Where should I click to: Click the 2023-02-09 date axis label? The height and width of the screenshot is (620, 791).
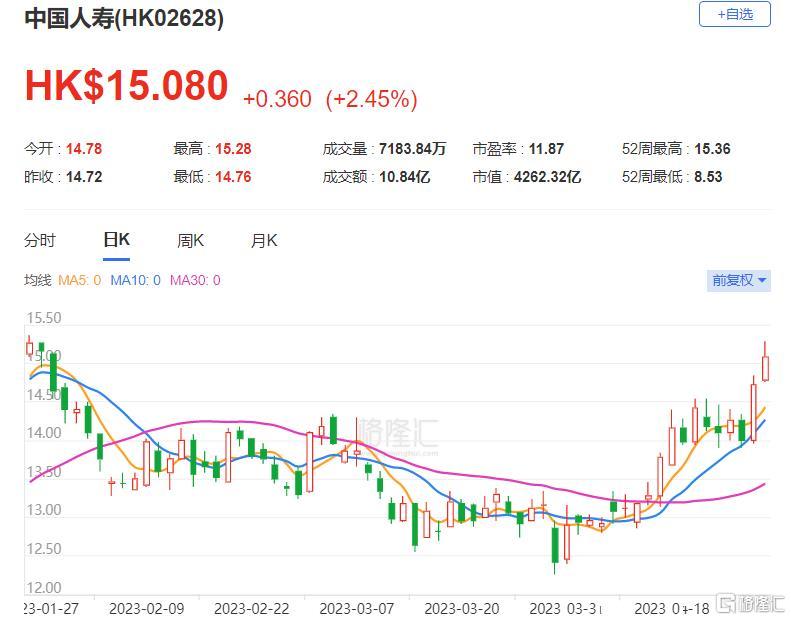146,609
